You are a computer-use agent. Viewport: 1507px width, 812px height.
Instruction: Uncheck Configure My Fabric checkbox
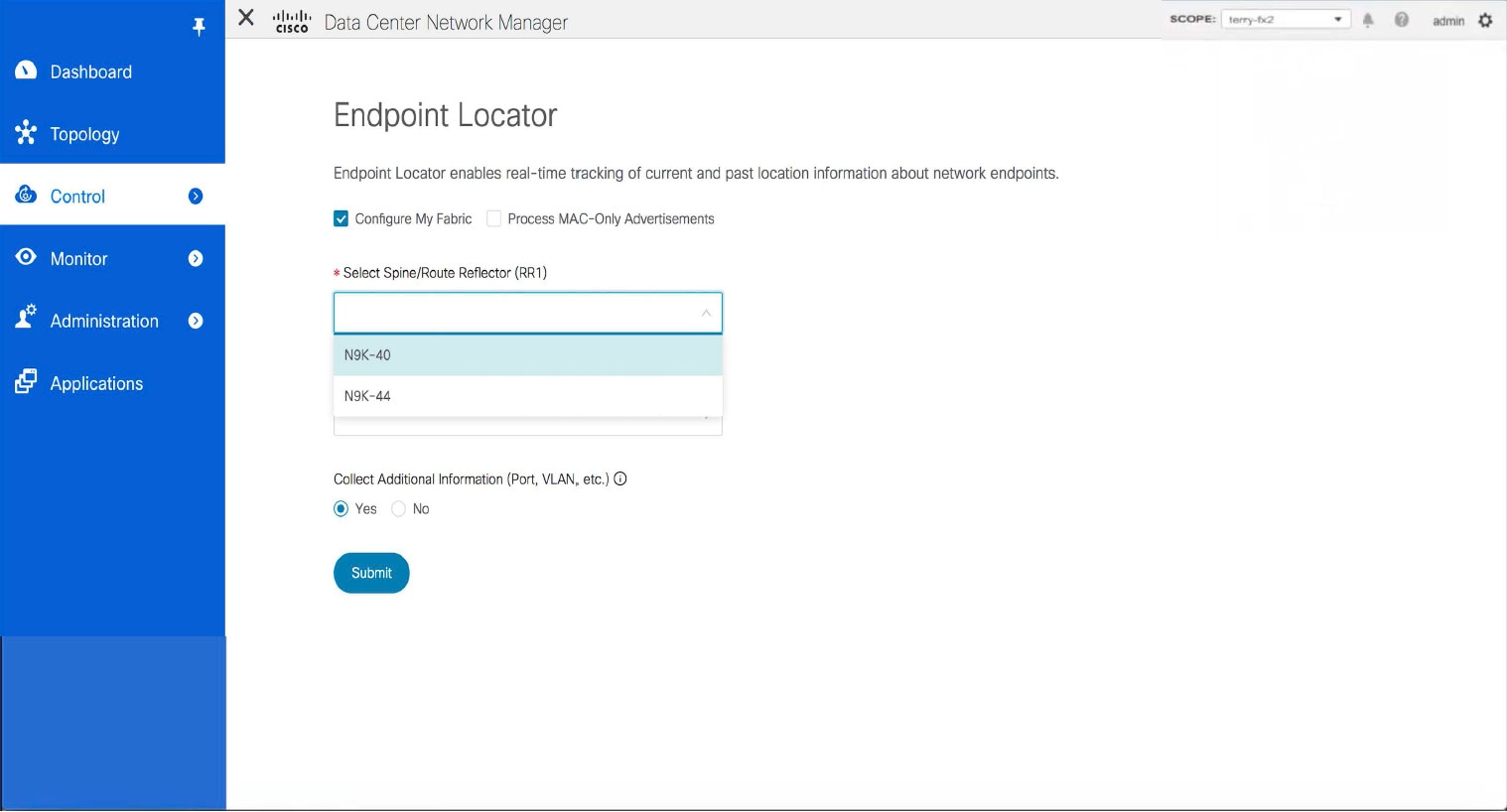pos(342,218)
